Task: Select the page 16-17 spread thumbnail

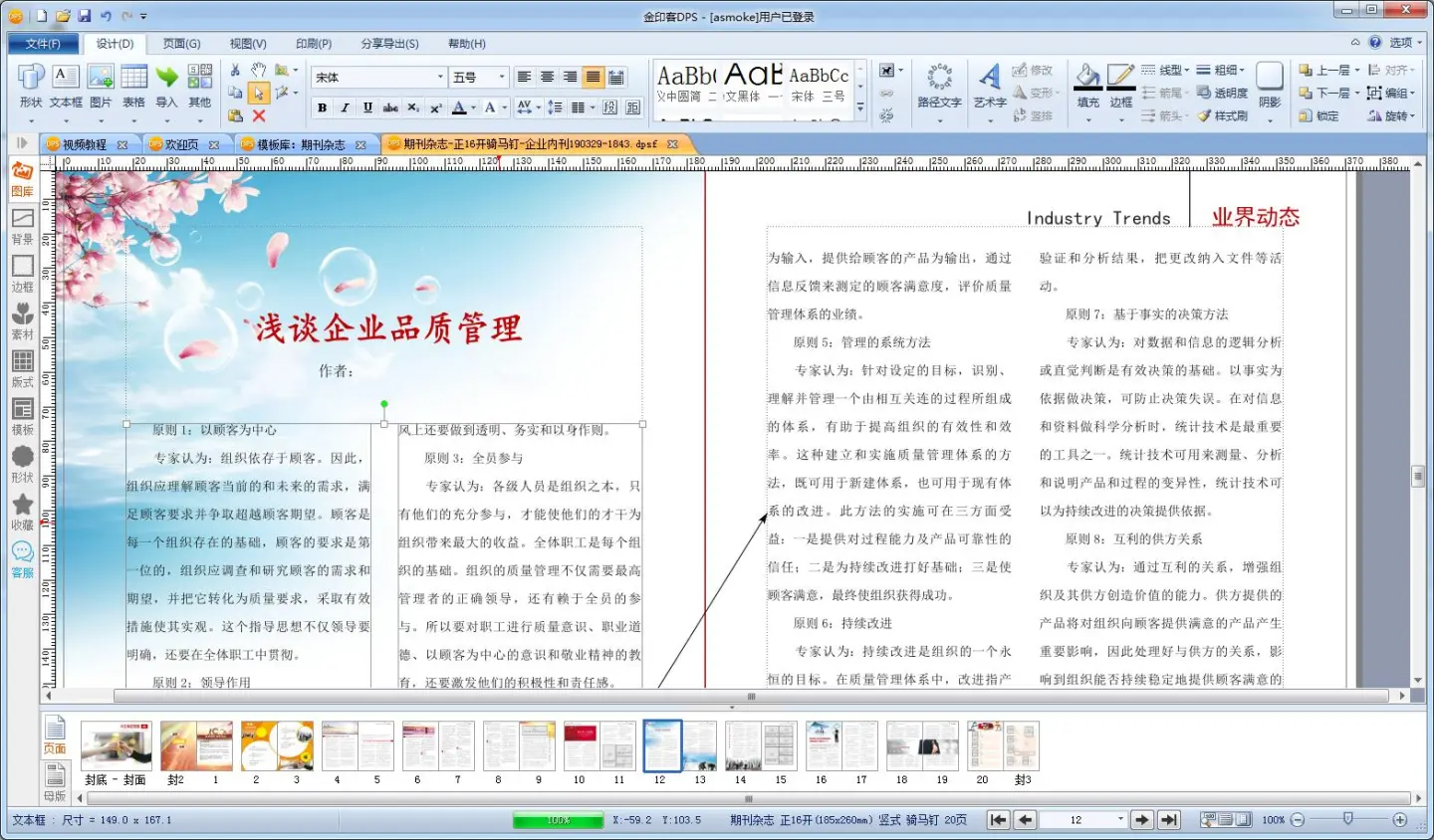Action: [x=841, y=746]
